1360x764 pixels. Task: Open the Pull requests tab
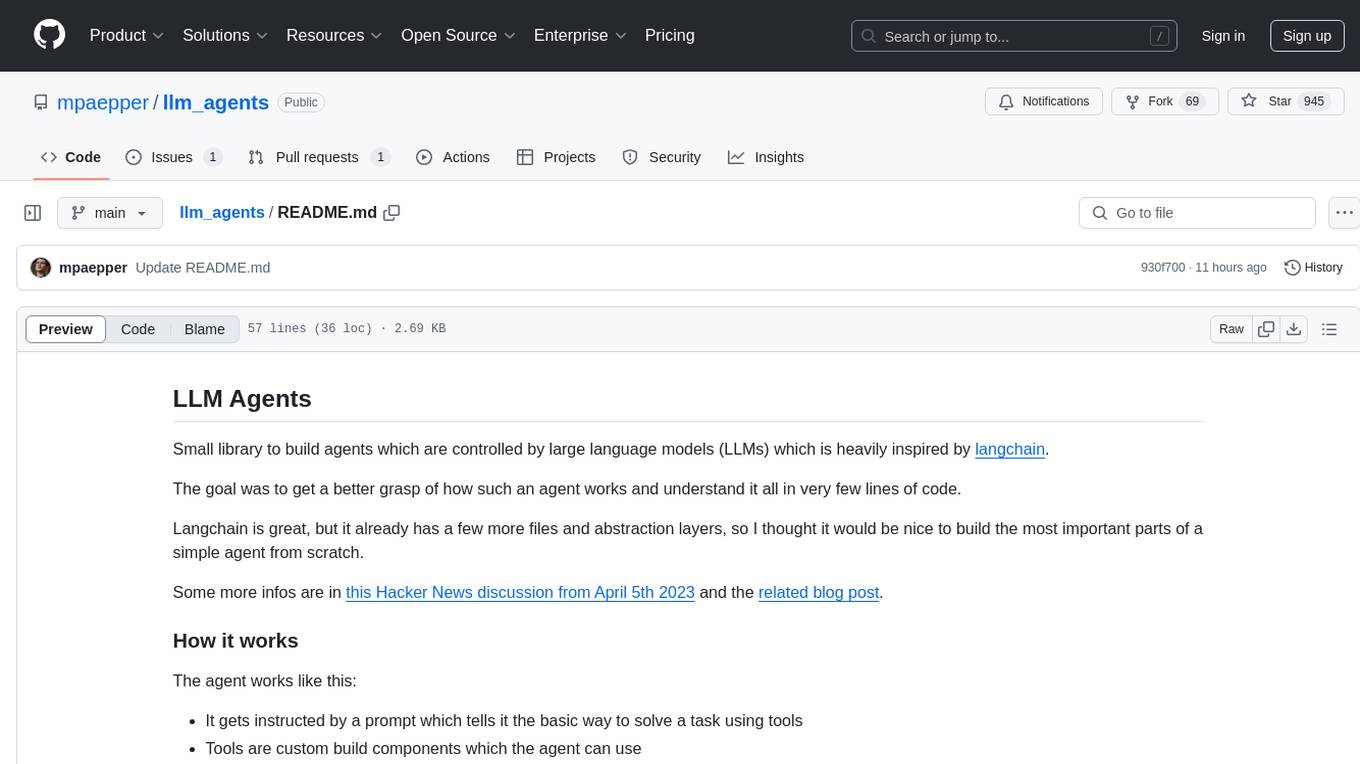(319, 157)
